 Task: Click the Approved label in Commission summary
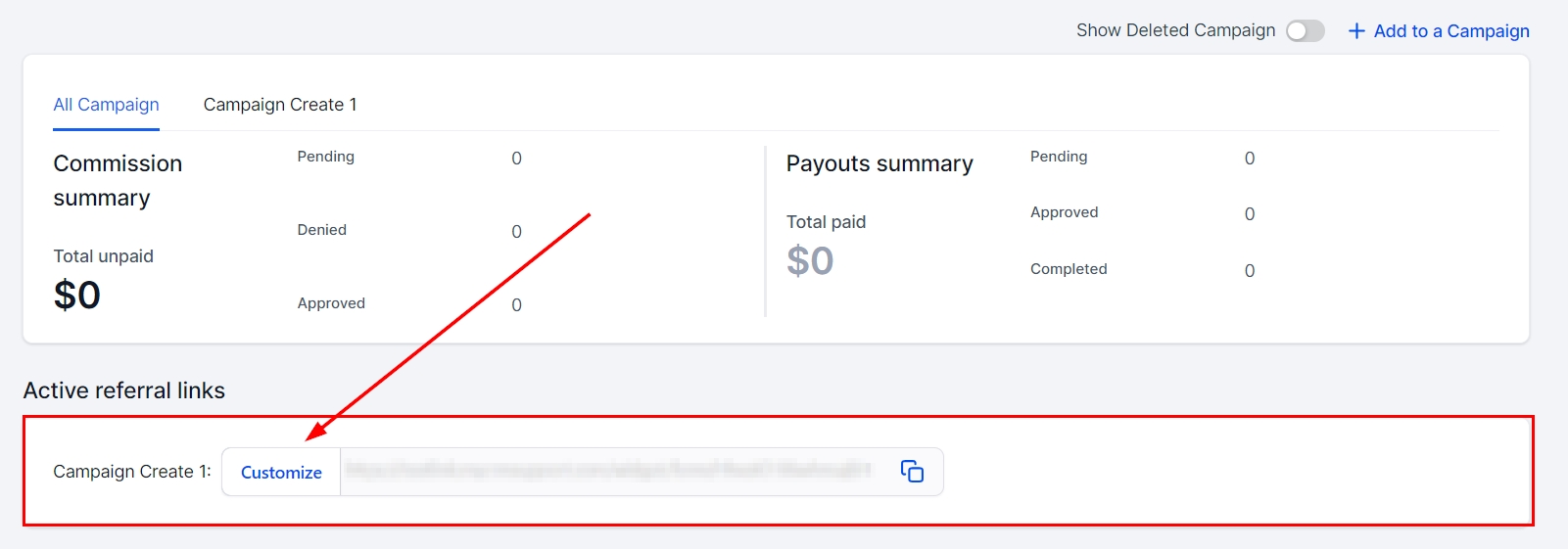pos(331,303)
